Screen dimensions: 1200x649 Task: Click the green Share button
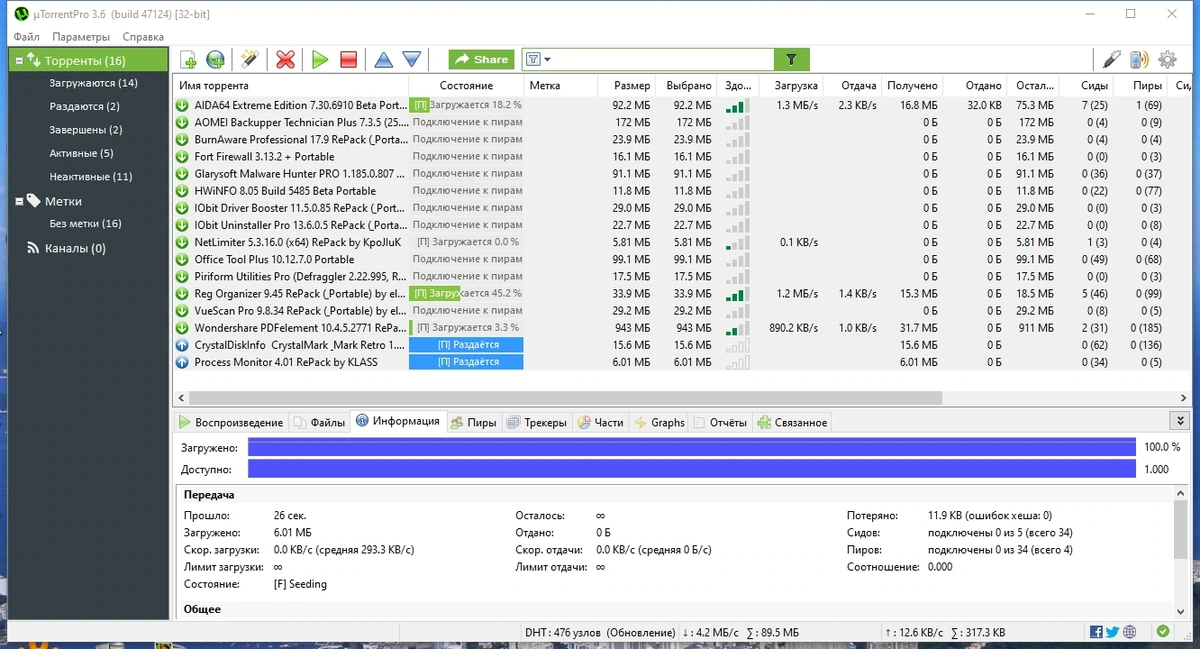coord(481,60)
